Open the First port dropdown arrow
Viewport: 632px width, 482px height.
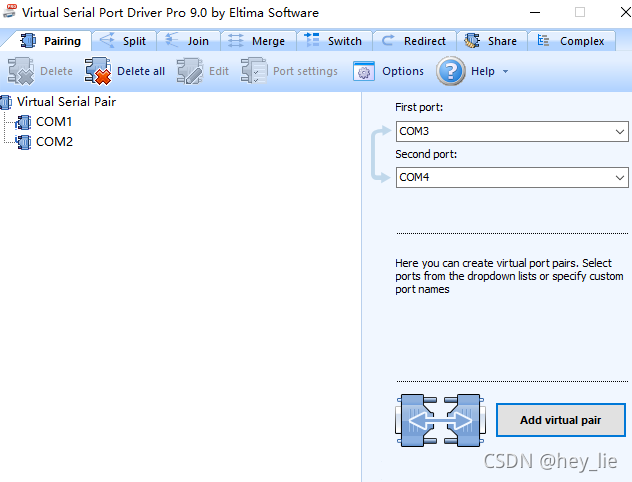620,132
